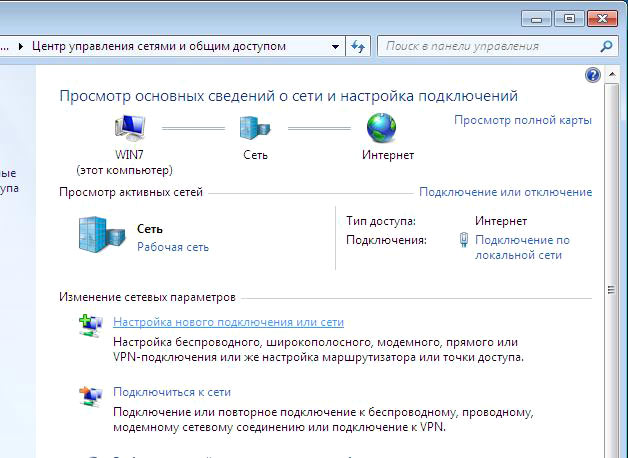The width and height of the screenshot is (628, 458).
Task: Click the Подключение или отключение link
Action: pyautogui.click(x=505, y=192)
